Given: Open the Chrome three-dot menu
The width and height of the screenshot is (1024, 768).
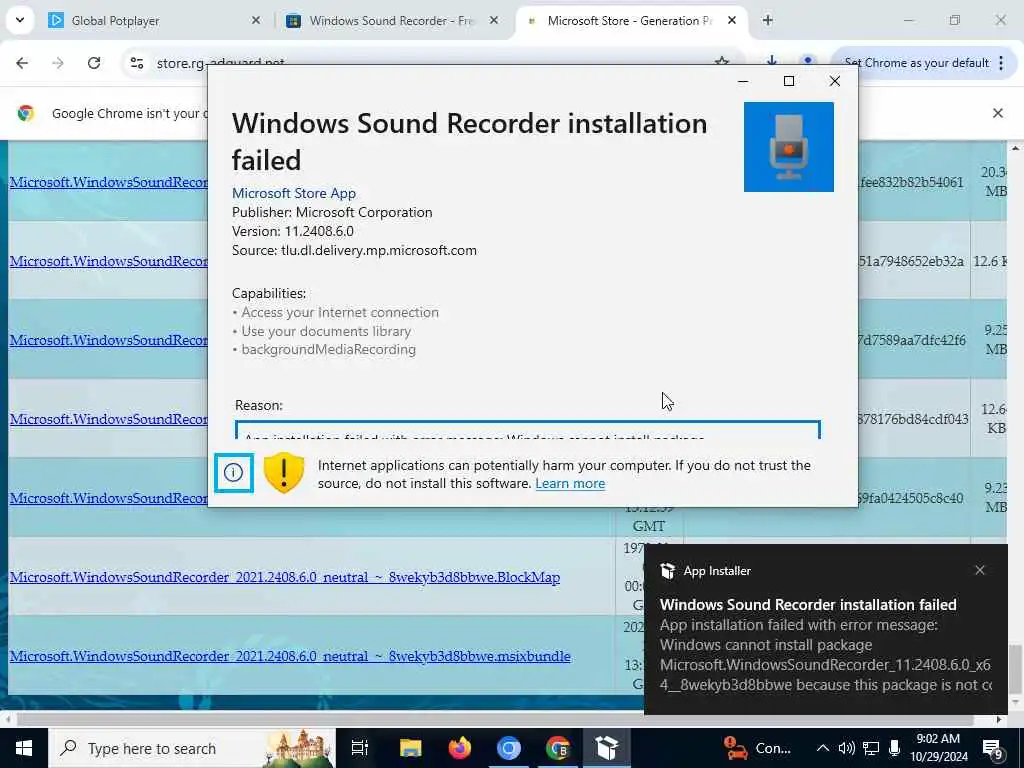Looking at the screenshot, I should [1001, 63].
